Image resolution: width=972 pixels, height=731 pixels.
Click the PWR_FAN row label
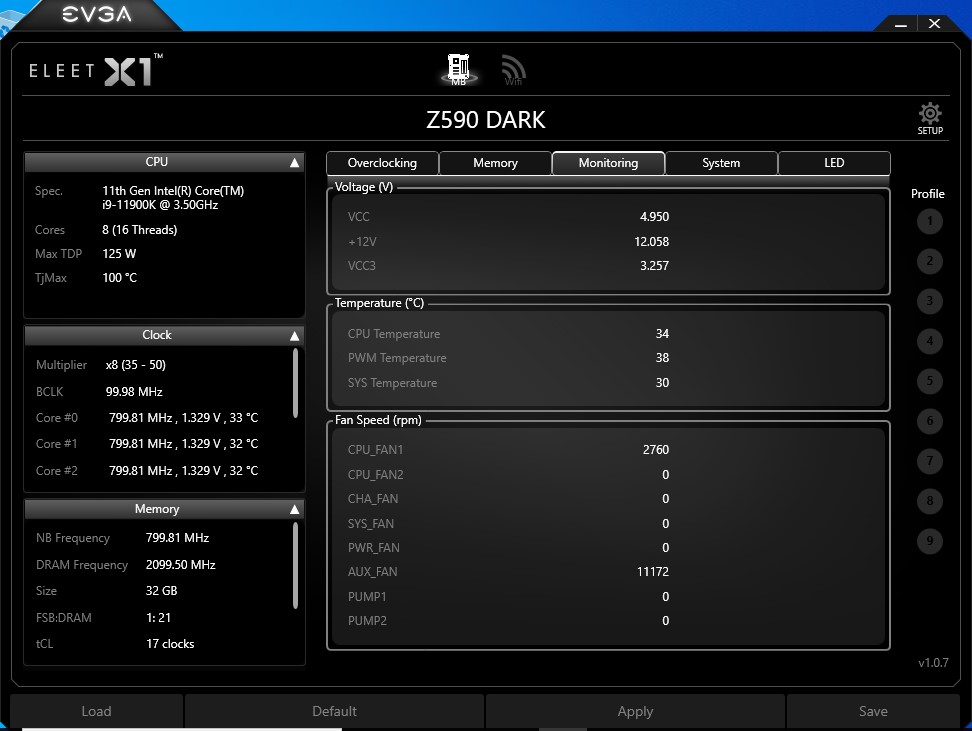click(373, 547)
